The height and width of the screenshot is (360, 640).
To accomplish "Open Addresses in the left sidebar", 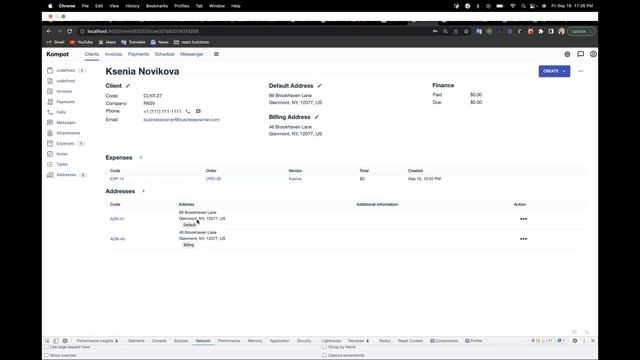I will click(x=66, y=175).
